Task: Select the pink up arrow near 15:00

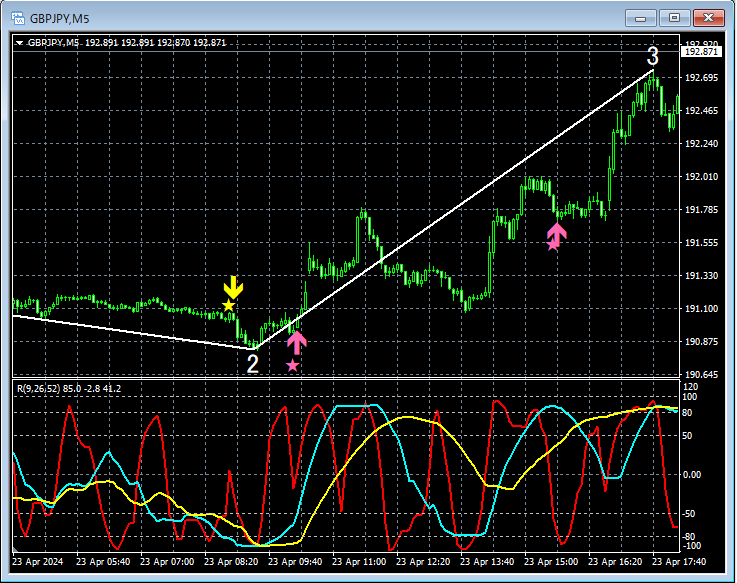Action: (557, 234)
